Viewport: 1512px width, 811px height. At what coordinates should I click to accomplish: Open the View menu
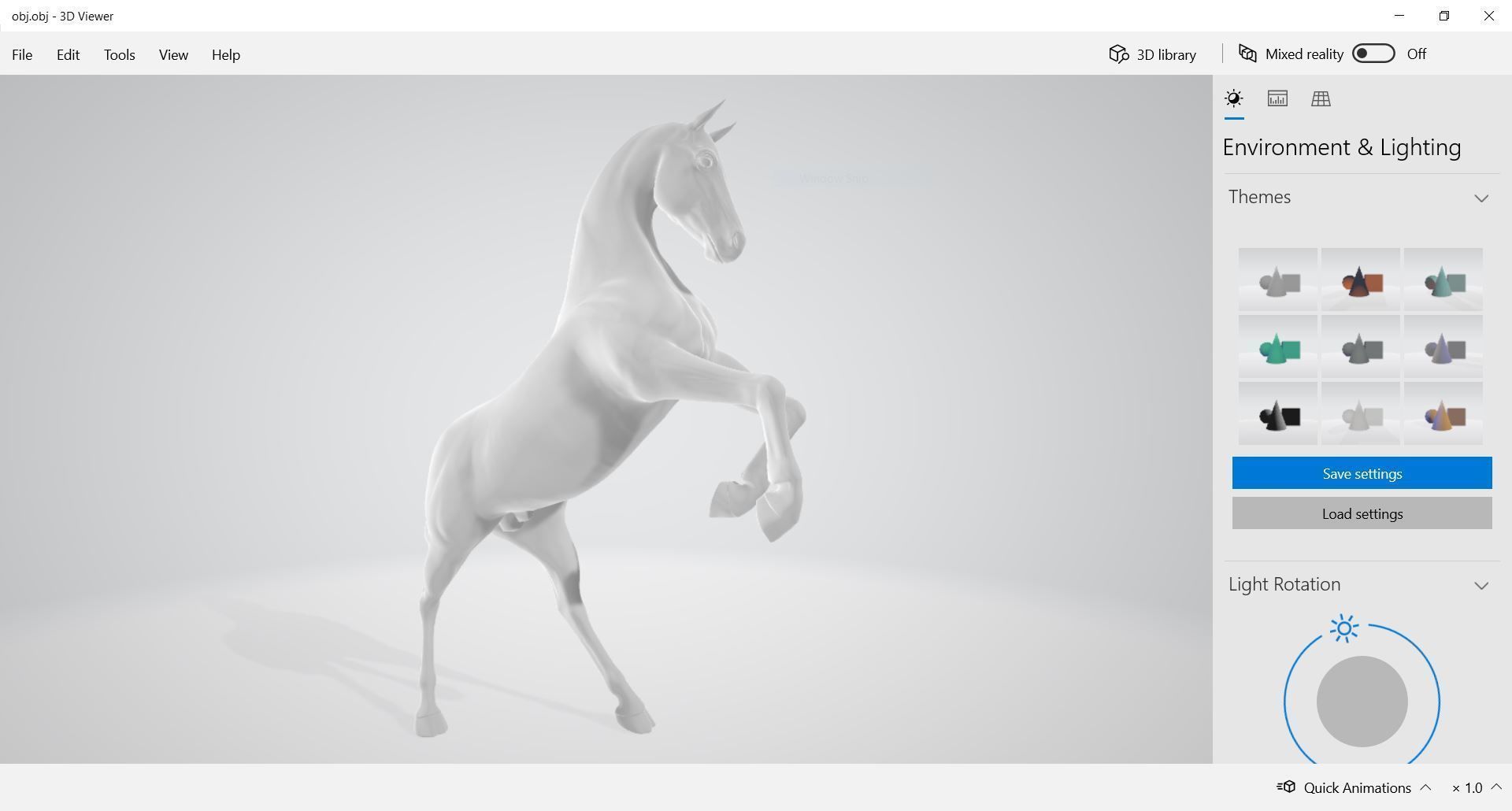pyautogui.click(x=173, y=54)
